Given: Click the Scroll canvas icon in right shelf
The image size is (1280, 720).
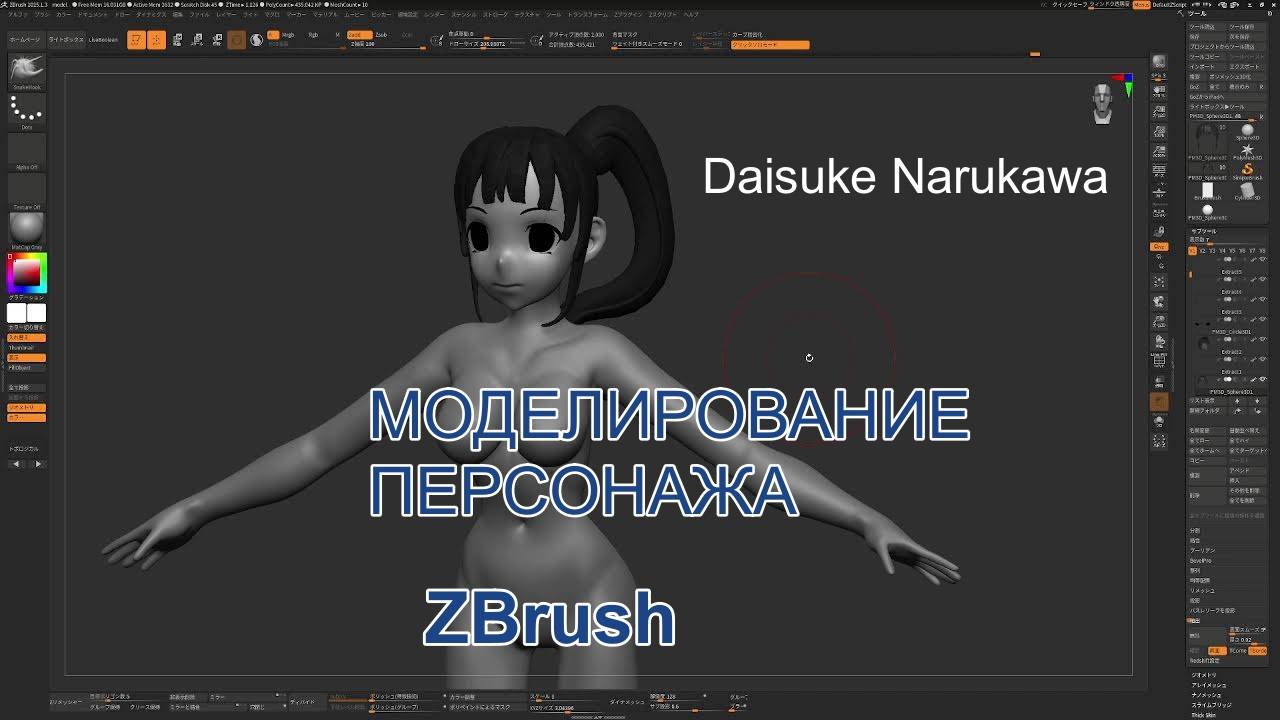Looking at the screenshot, I should click(x=1159, y=92).
